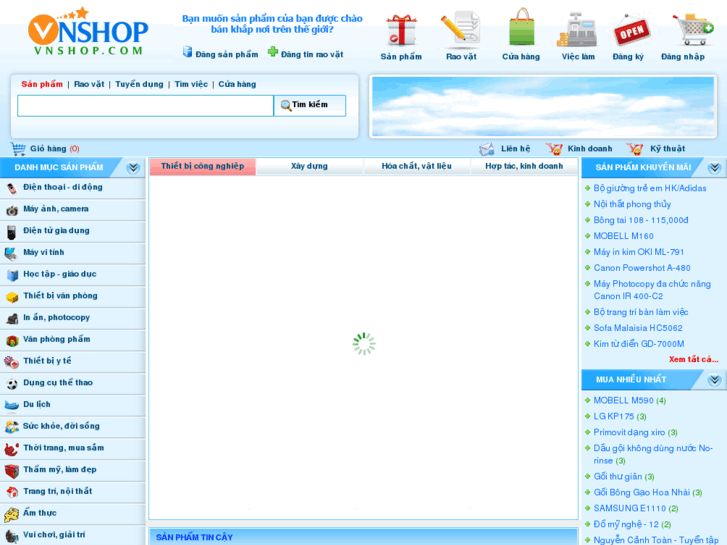Viewport: 727px width, 545px height.
Task: Open the Nội thất phong thủy link
Action: [x=632, y=204]
